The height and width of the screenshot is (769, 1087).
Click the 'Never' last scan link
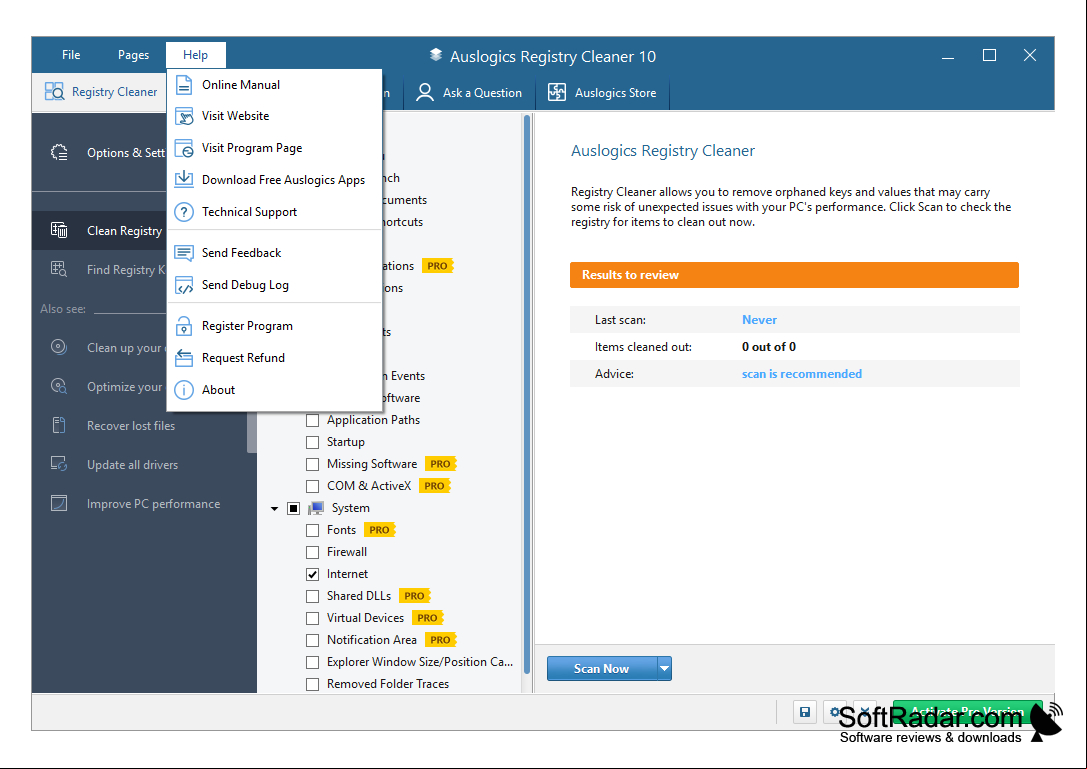point(759,320)
